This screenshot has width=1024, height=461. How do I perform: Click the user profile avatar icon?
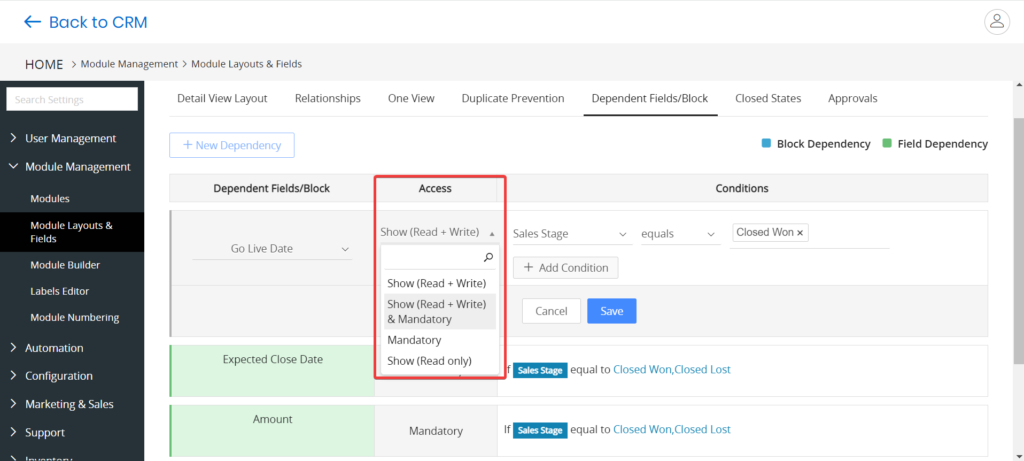coord(997,22)
